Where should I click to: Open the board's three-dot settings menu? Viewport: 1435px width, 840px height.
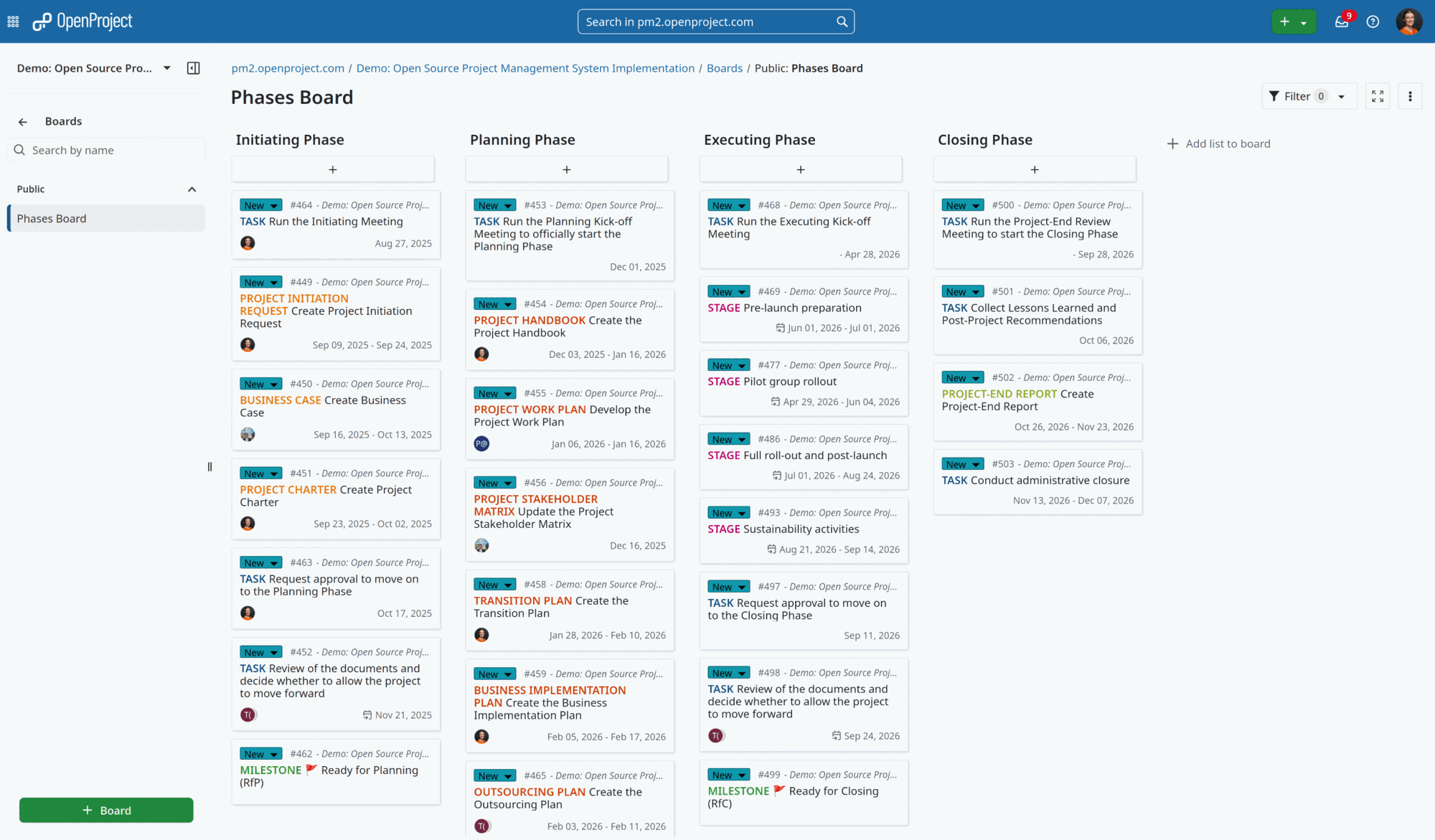click(x=1410, y=95)
